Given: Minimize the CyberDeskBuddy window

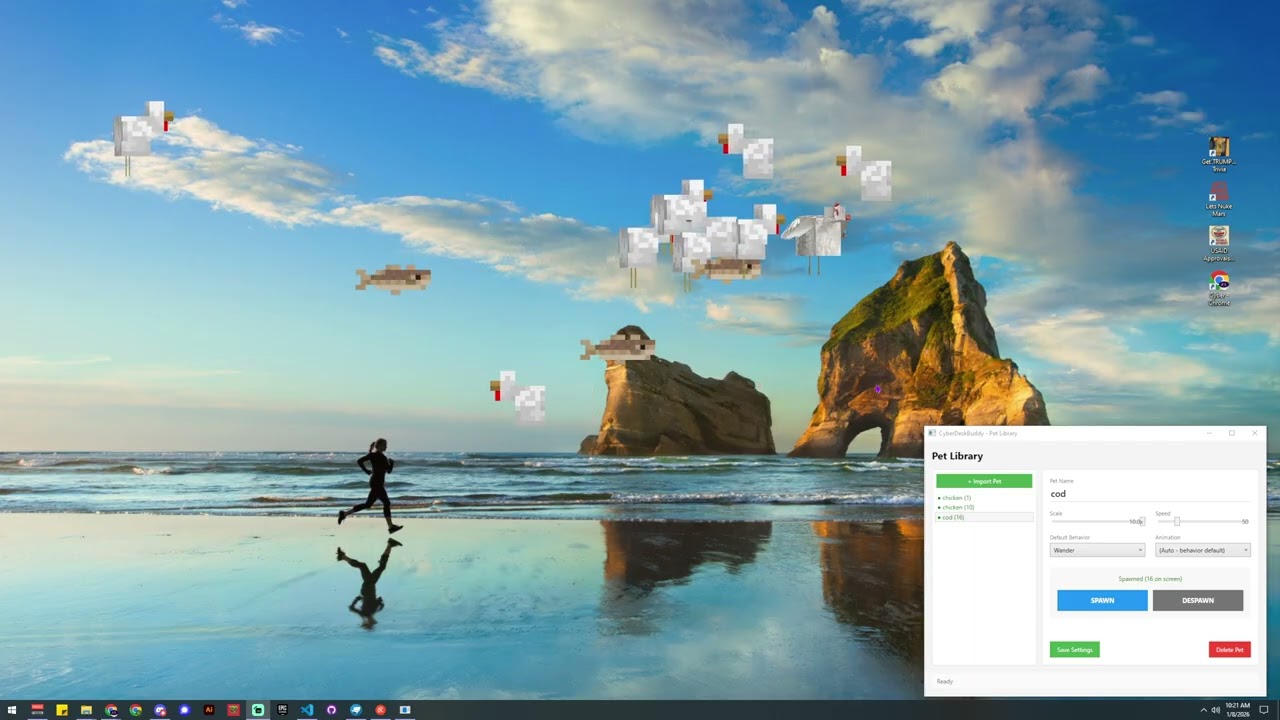Looking at the screenshot, I should 1208,433.
